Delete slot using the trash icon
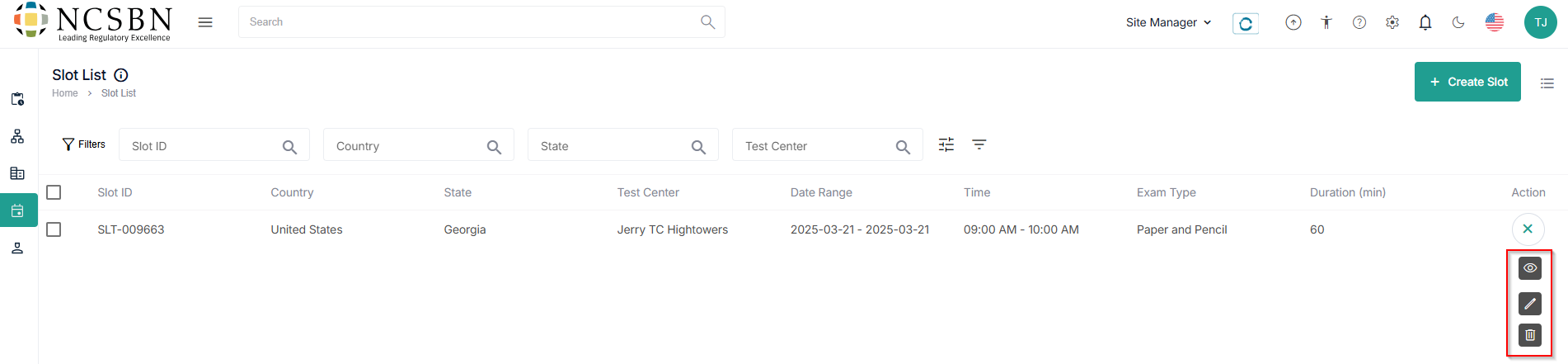 point(1529,335)
